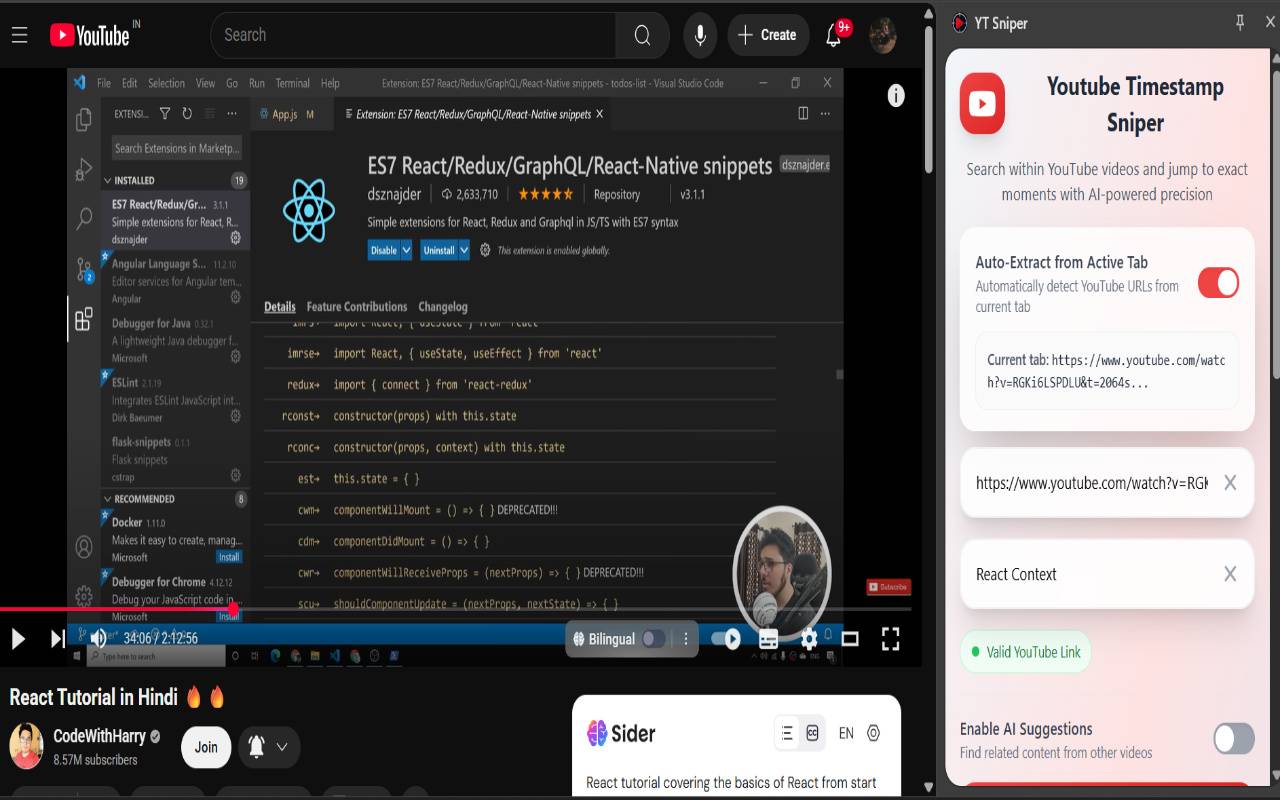Toggle subtitles with the CC icon

768,638
